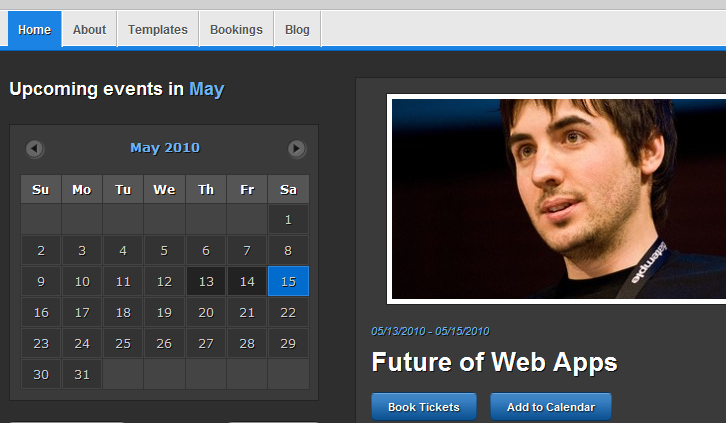Click the Th weekday header
726x423 pixels.
206,189
